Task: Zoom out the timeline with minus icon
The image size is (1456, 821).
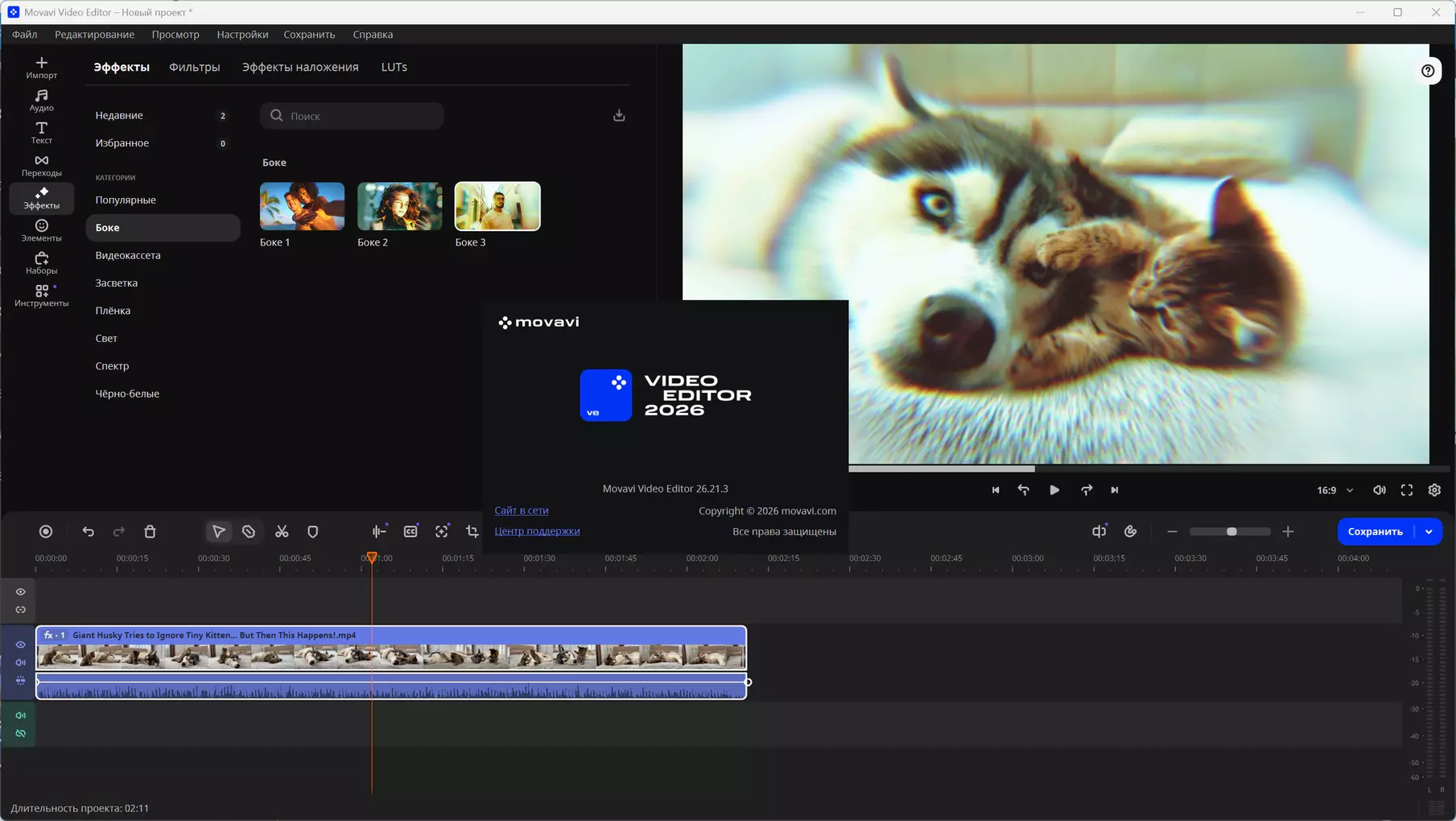Action: point(1172,531)
